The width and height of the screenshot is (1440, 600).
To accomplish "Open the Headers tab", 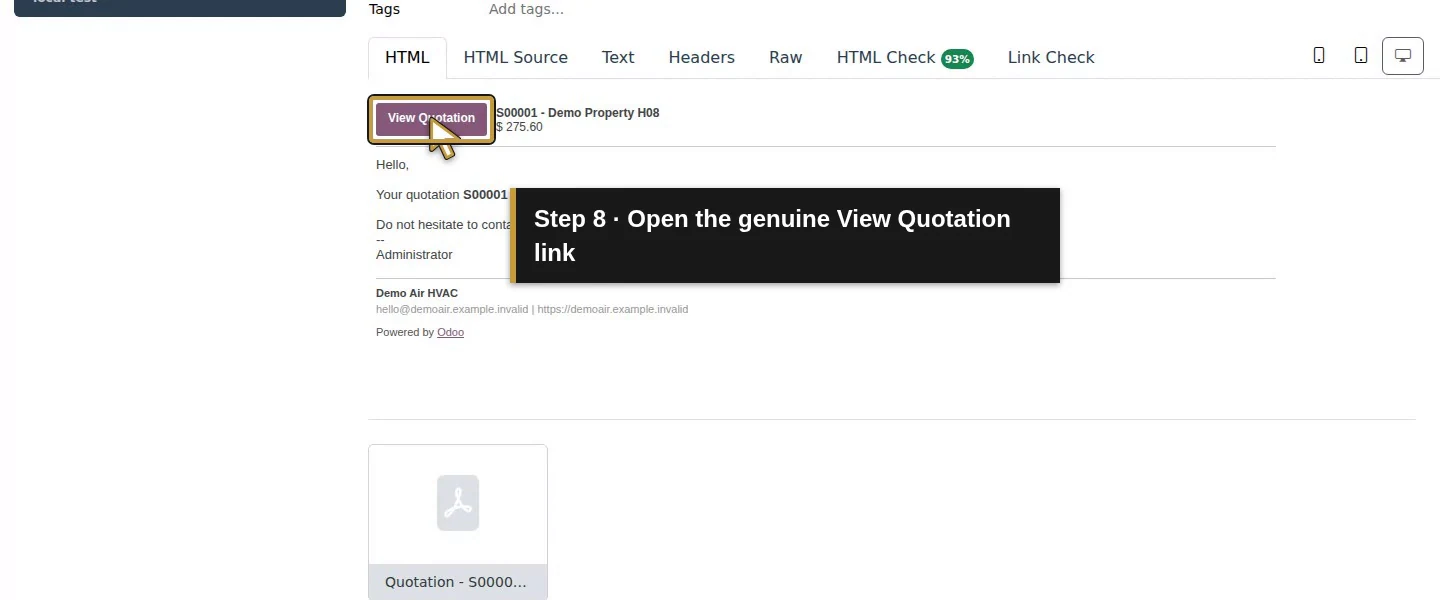I will click(702, 58).
